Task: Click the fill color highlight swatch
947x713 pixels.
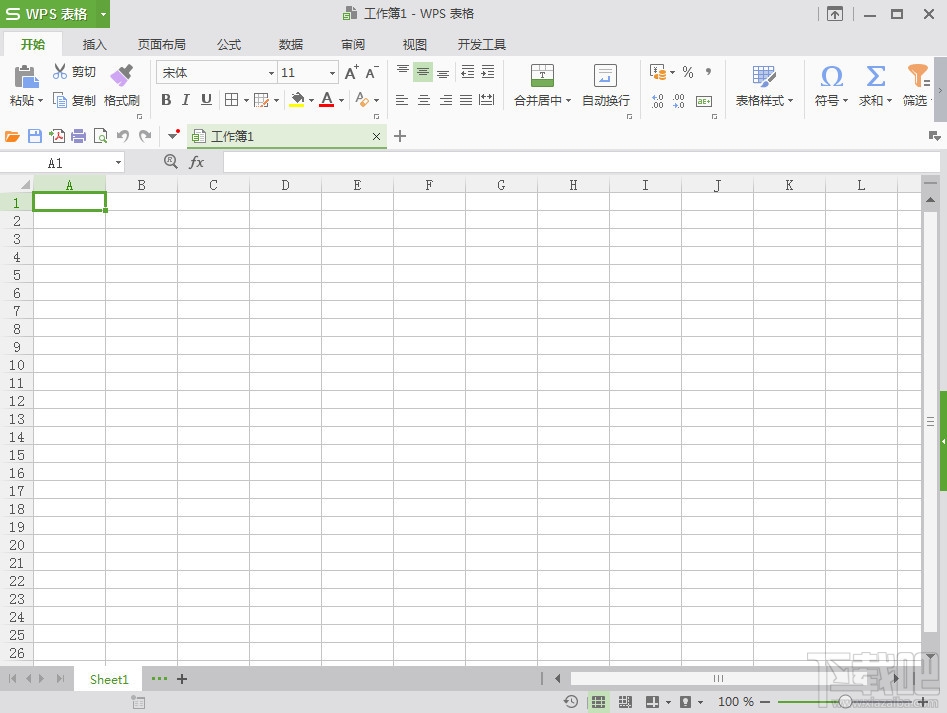Action: pos(299,101)
